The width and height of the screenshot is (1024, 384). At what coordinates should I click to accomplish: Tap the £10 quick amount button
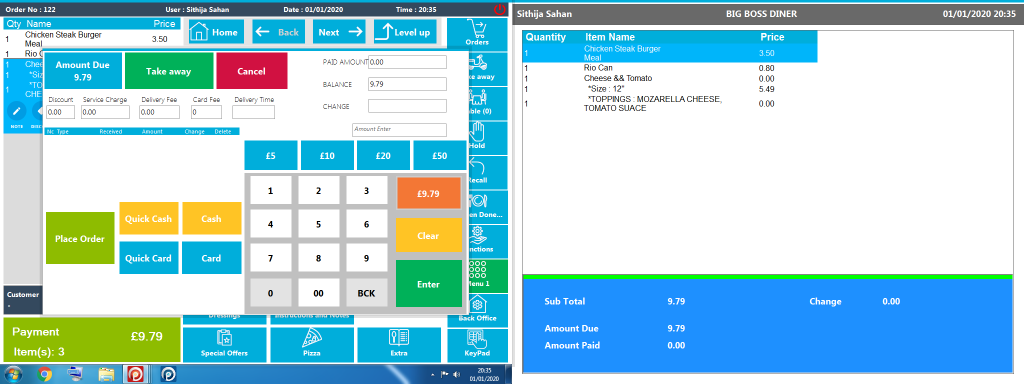(327, 155)
